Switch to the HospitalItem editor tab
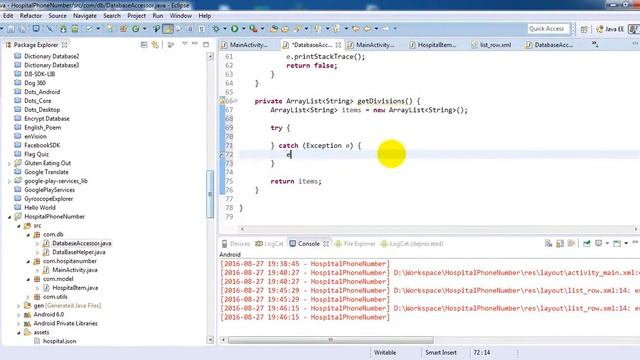This screenshot has width=640, height=360. [x=433, y=45]
